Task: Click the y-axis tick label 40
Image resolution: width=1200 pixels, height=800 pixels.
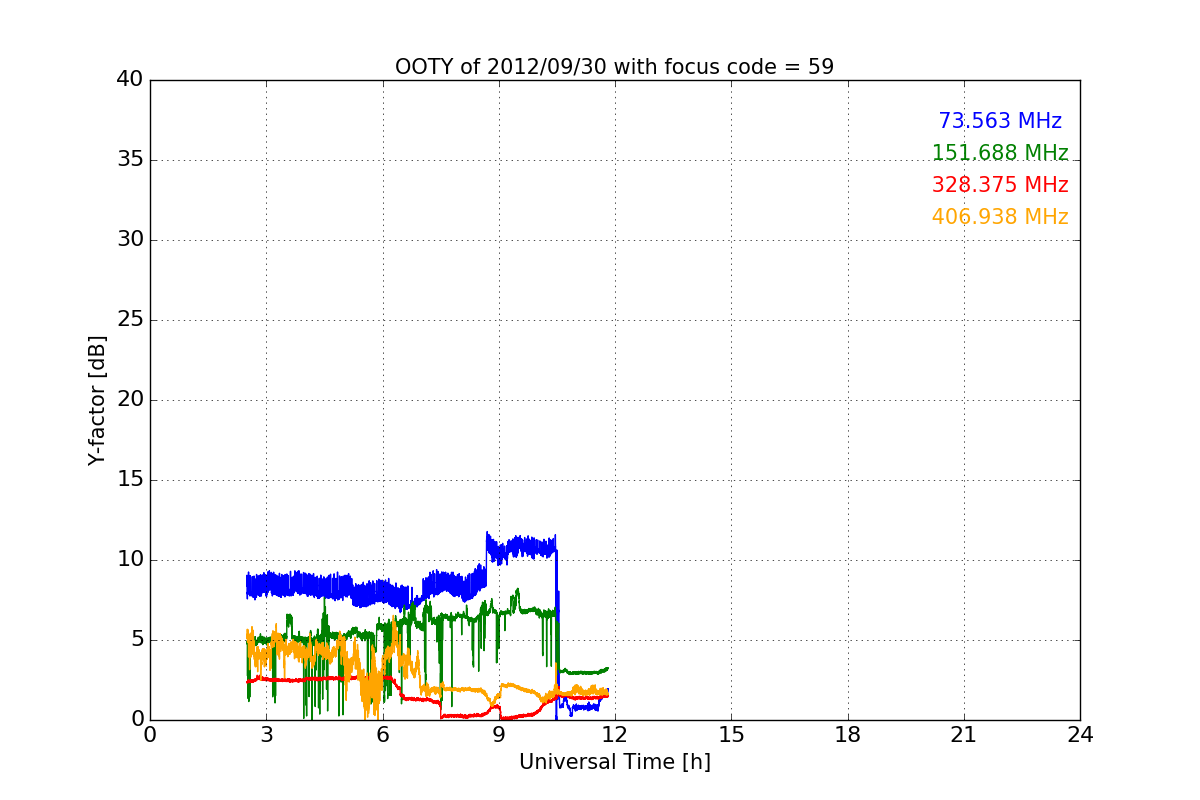Action: [130, 80]
